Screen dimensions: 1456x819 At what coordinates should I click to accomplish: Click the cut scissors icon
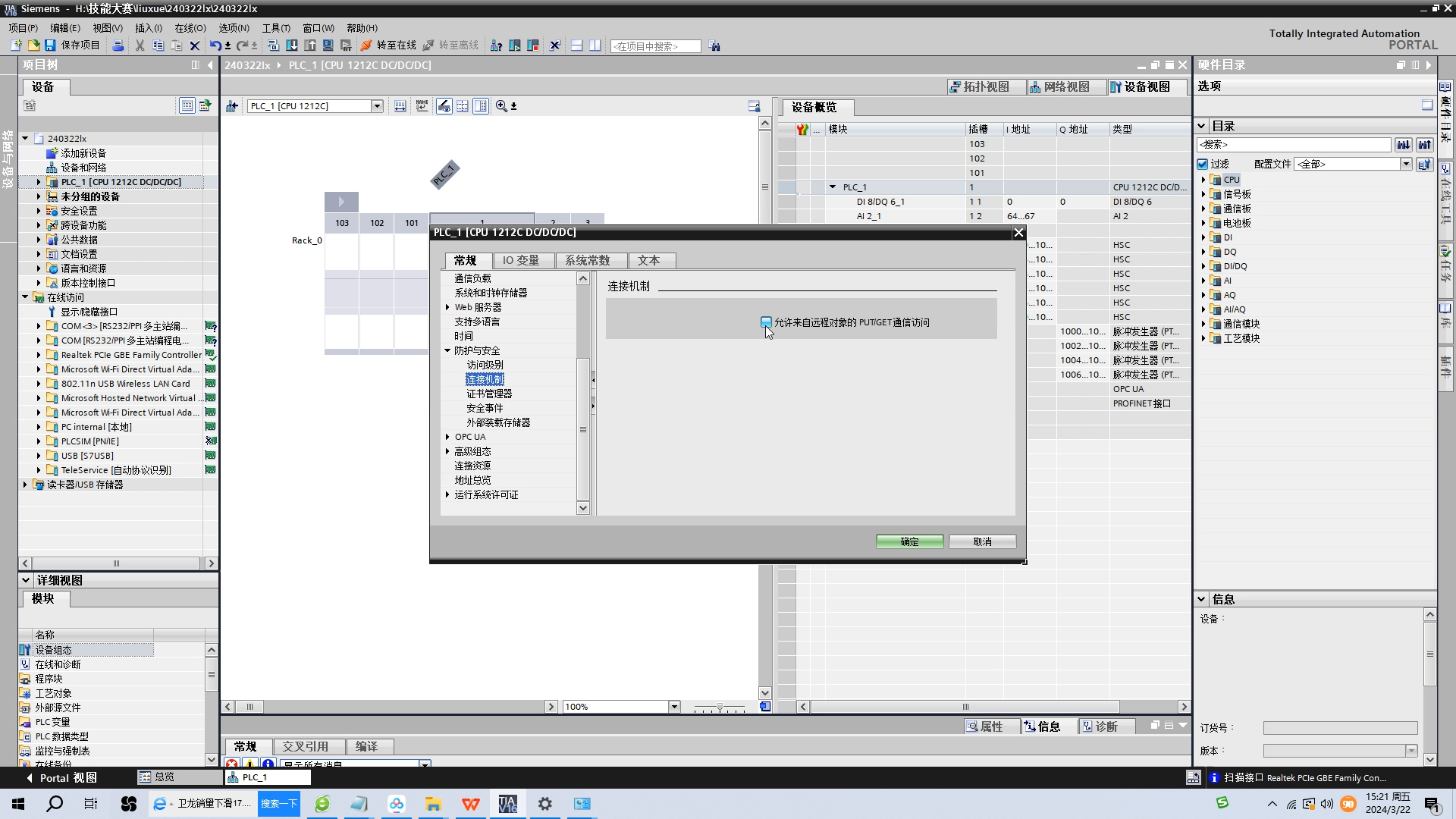click(x=140, y=45)
